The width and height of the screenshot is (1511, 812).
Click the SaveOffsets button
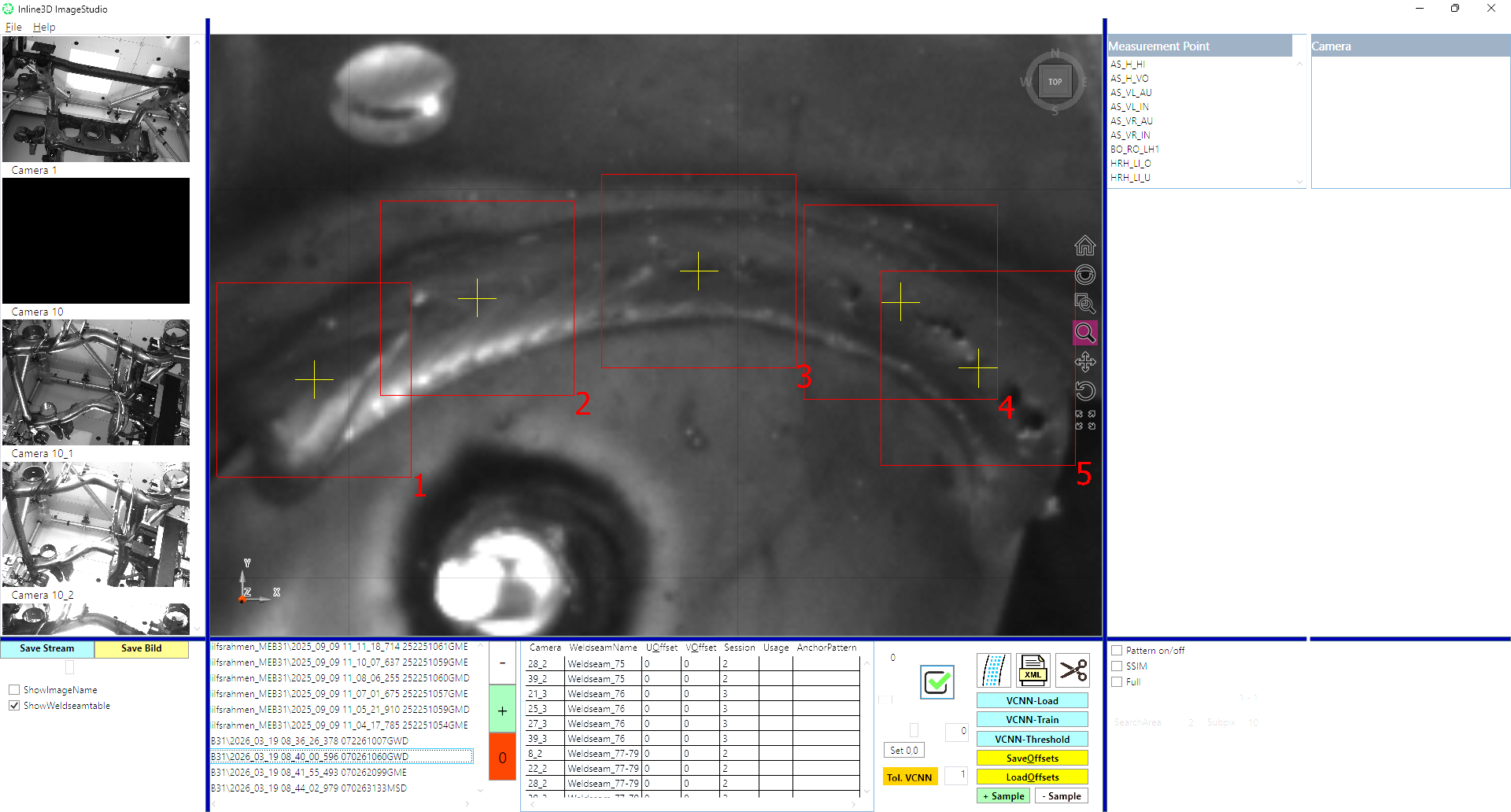coord(1032,758)
